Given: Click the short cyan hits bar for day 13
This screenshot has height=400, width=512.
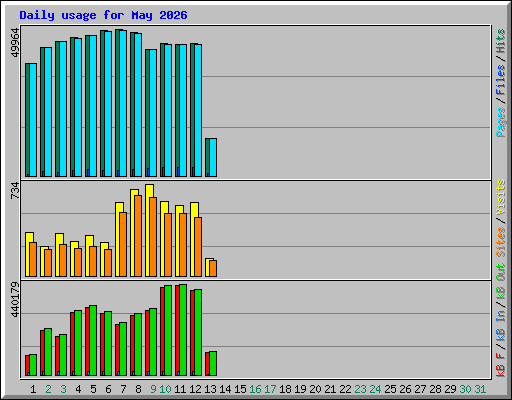Looking at the screenshot, I should (213, 157).
